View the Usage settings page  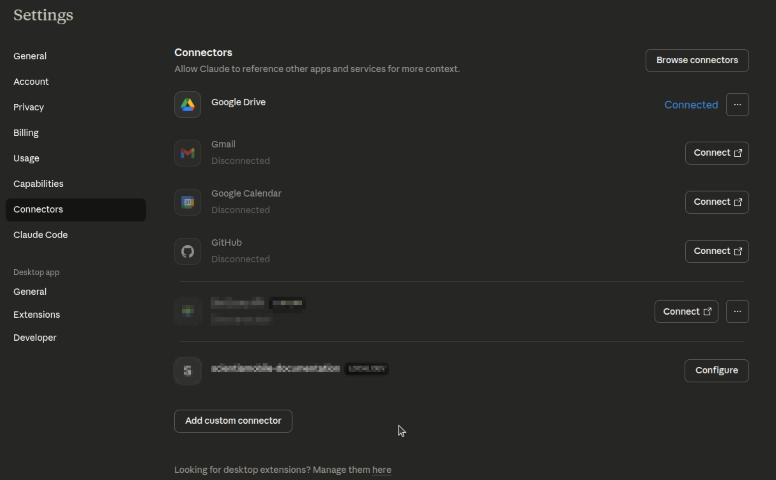(x=76, y=158)
